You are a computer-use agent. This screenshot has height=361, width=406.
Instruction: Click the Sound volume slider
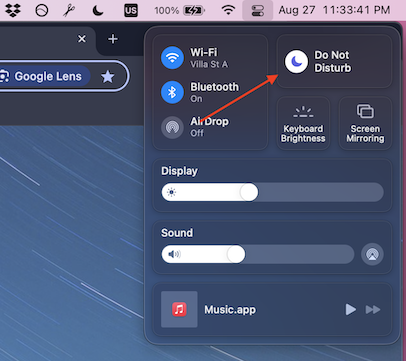[258, 254]
